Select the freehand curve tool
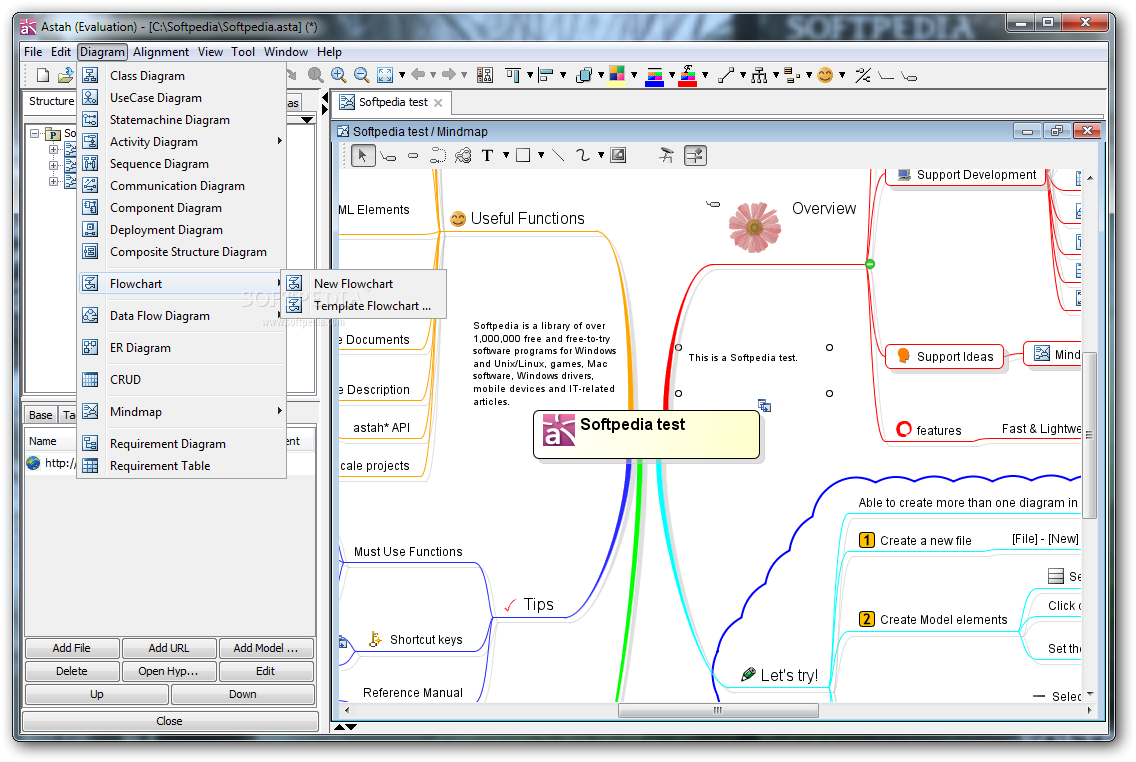The image size is (1136, 762). pos(582,156)
